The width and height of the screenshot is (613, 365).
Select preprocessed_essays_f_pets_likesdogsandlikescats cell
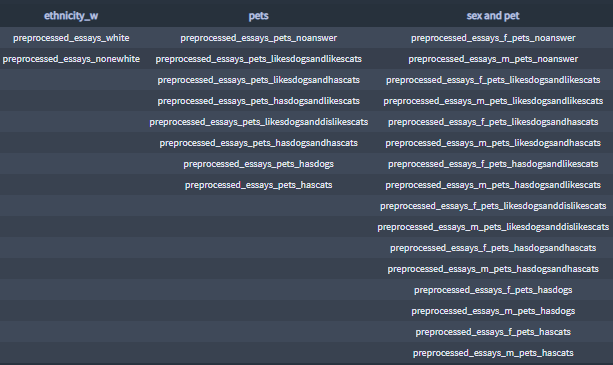pyautogui.click(x=493, y=80)
